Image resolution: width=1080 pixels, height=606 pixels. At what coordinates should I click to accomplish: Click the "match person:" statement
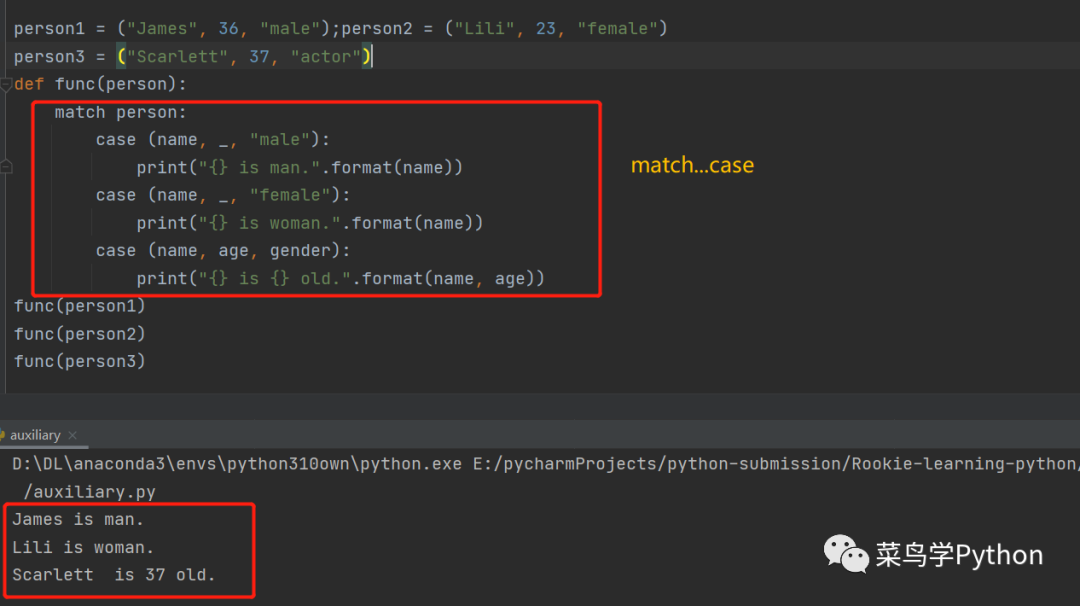click(x=121, y=112)
